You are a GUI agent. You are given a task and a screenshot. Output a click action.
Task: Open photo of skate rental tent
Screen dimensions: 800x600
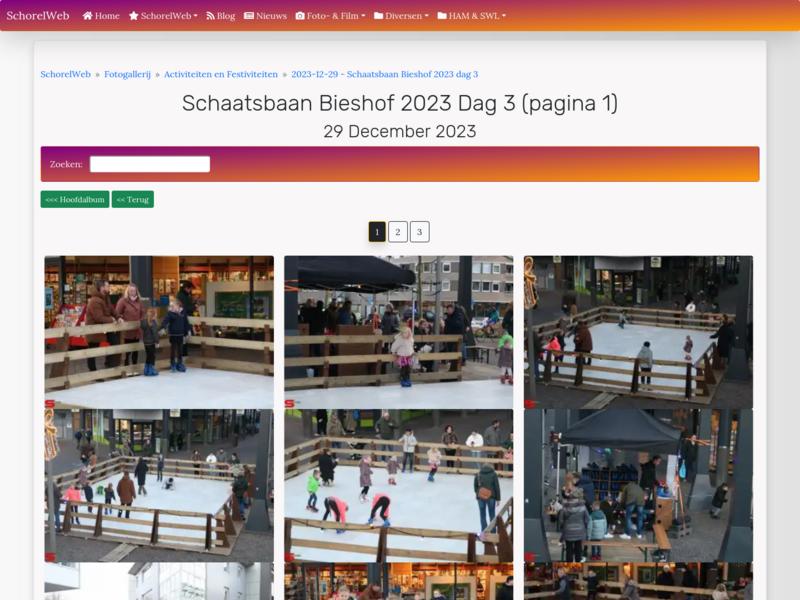[x=638, y=486]
